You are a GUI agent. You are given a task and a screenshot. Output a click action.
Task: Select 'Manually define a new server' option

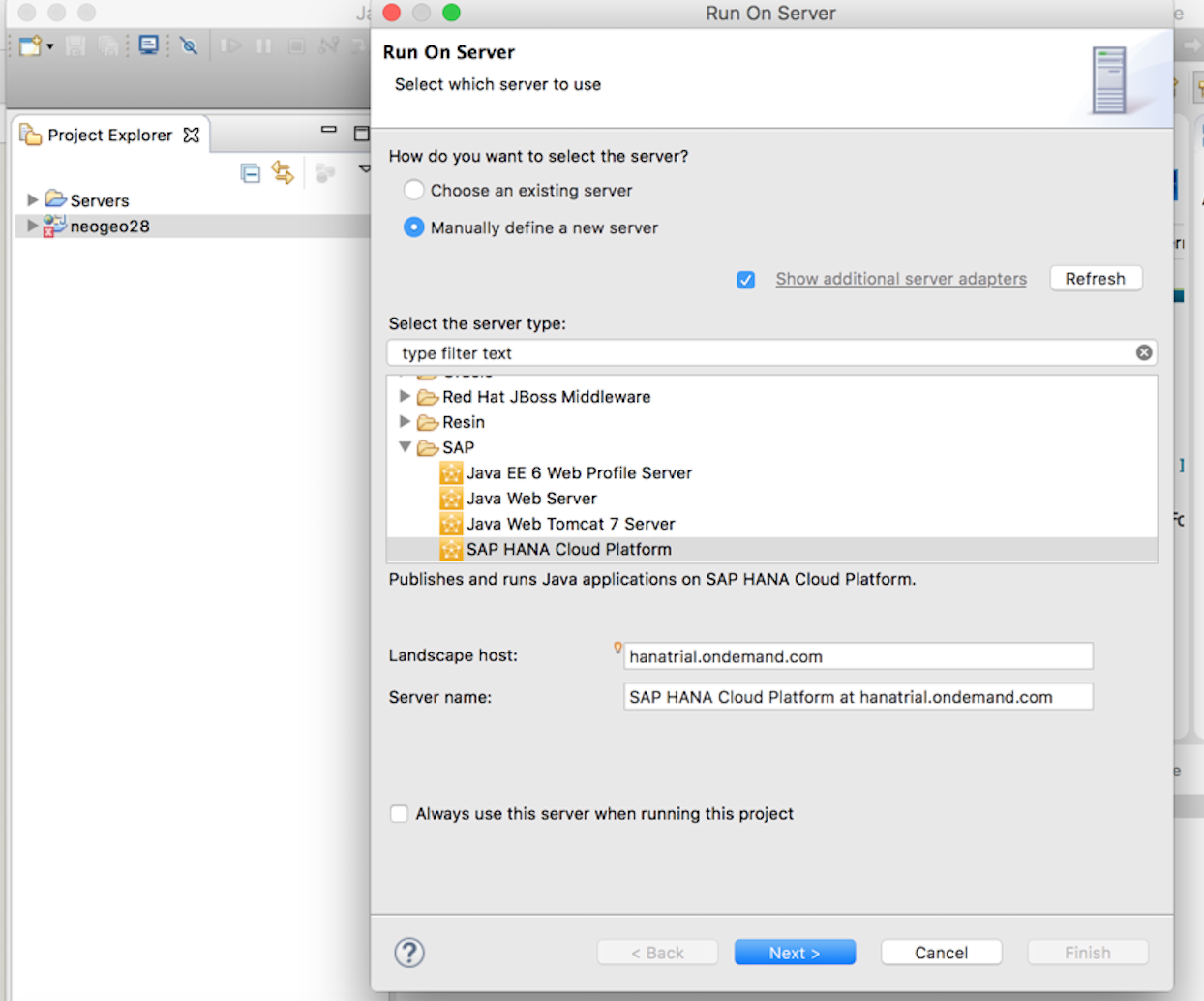click(414, 227)
